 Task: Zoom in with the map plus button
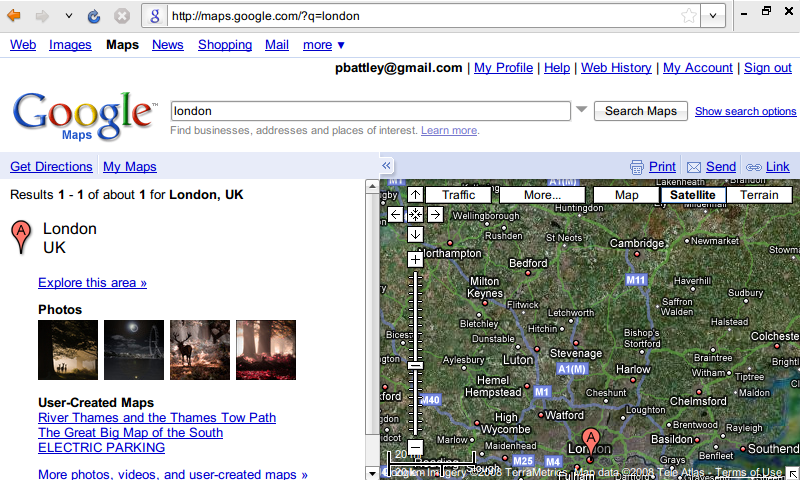point(415,260)
